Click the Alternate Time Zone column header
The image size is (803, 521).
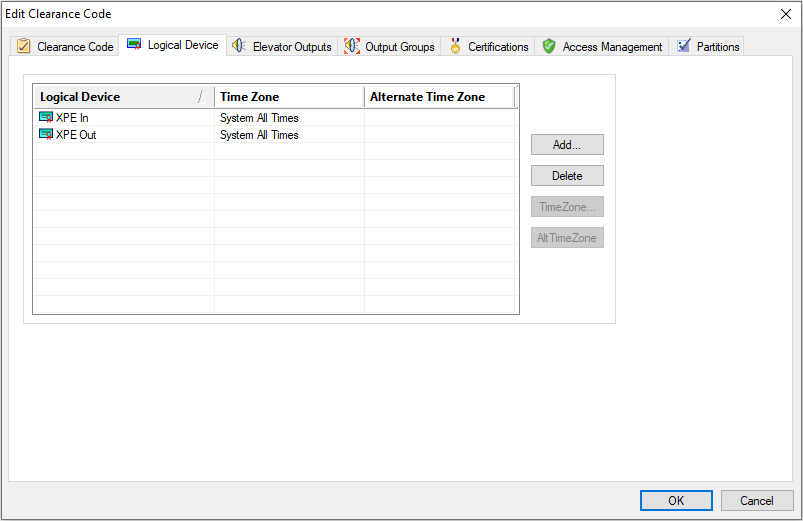pyautogui.click(x=438, y=97)
